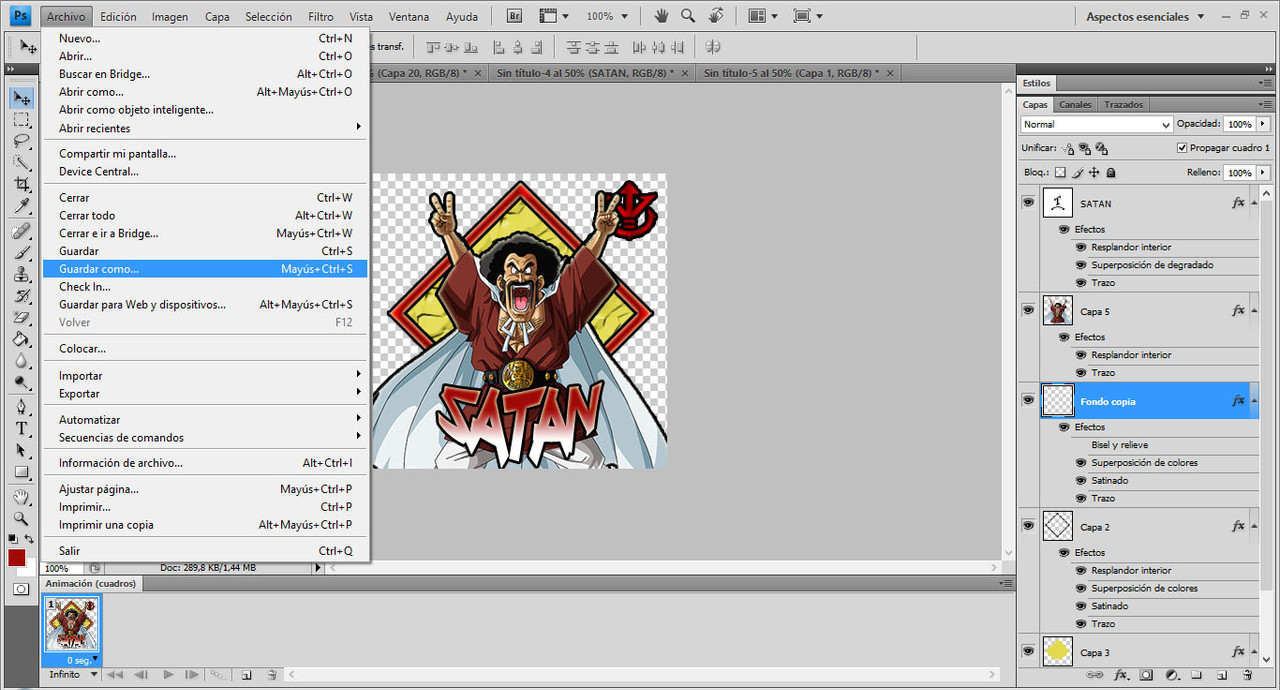Play the animation

point(168,675)
